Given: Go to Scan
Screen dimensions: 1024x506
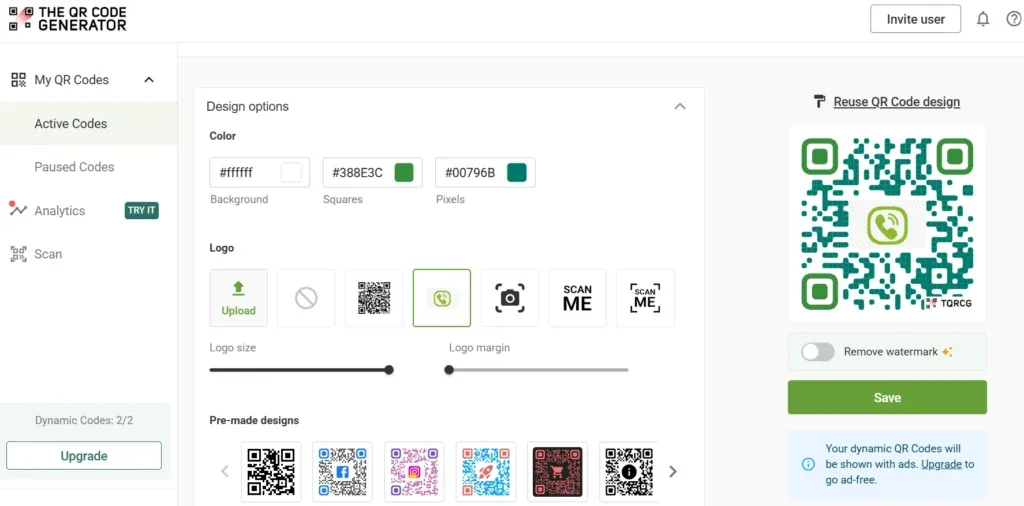Looking at the screenshot, I should click(48, 254).
